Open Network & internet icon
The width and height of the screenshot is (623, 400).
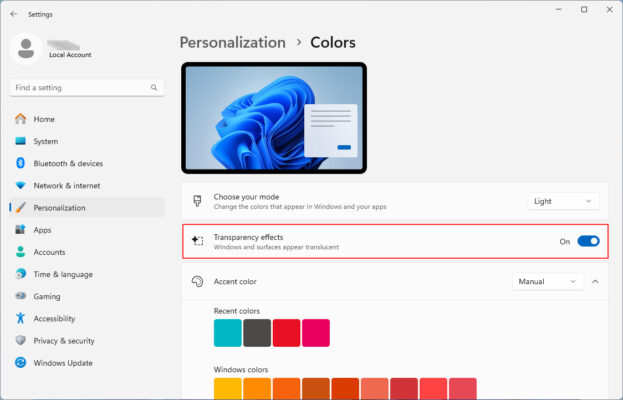point(20,185)
